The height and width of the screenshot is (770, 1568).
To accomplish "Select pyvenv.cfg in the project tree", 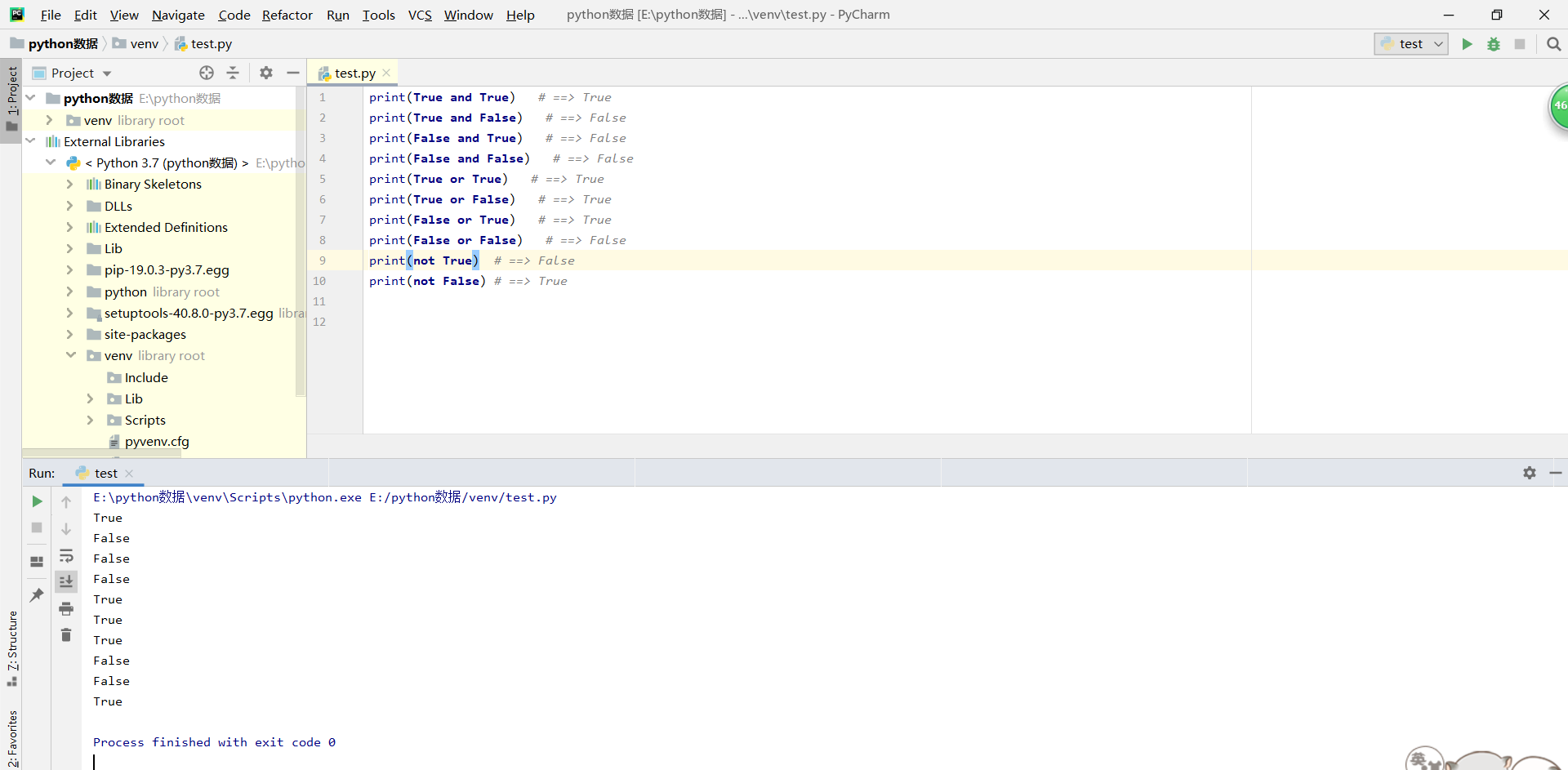I will coord(157,441).
